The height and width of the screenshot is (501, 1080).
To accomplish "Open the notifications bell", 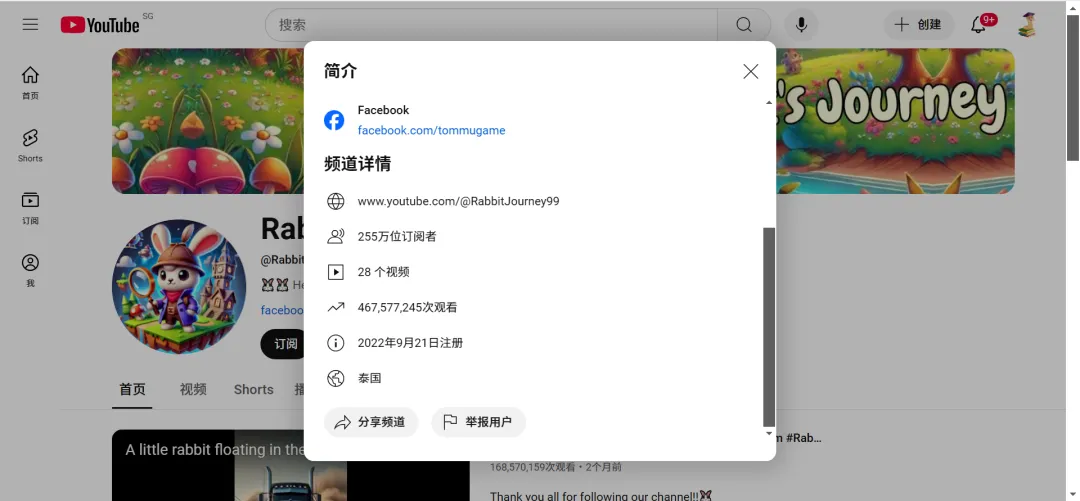I will (978, 25).
